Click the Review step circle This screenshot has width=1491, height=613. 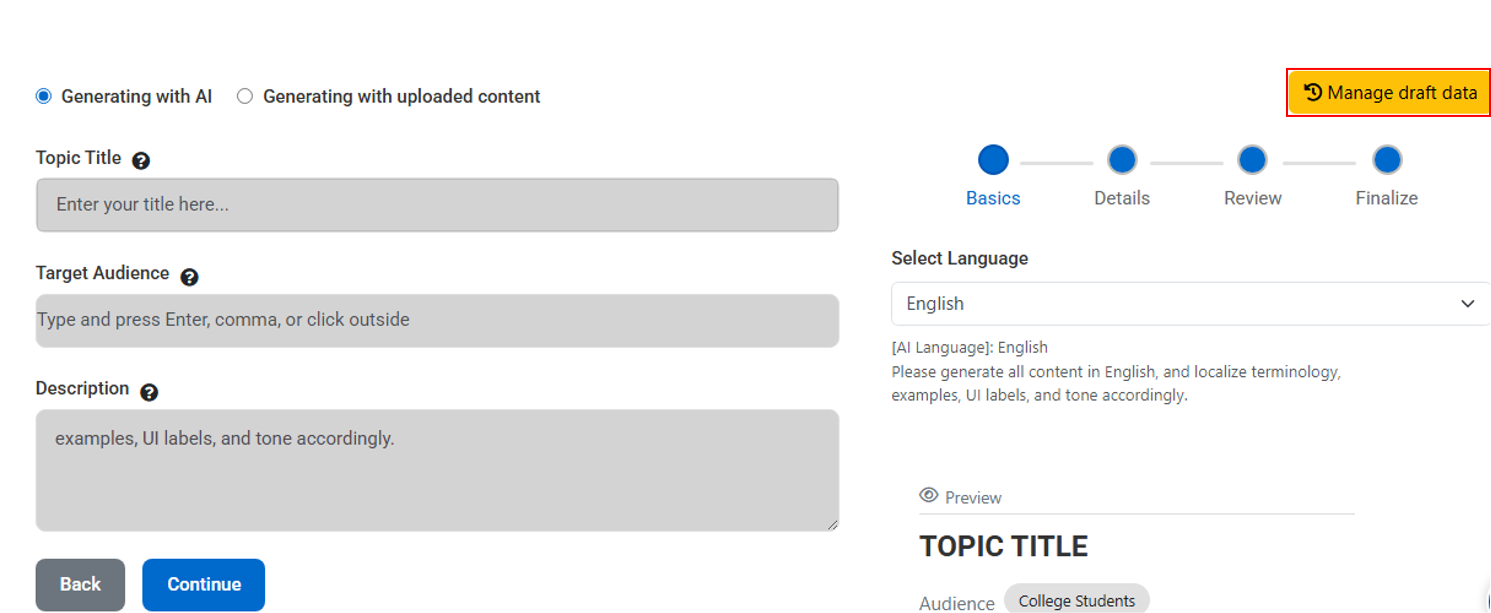point(1252,160)
